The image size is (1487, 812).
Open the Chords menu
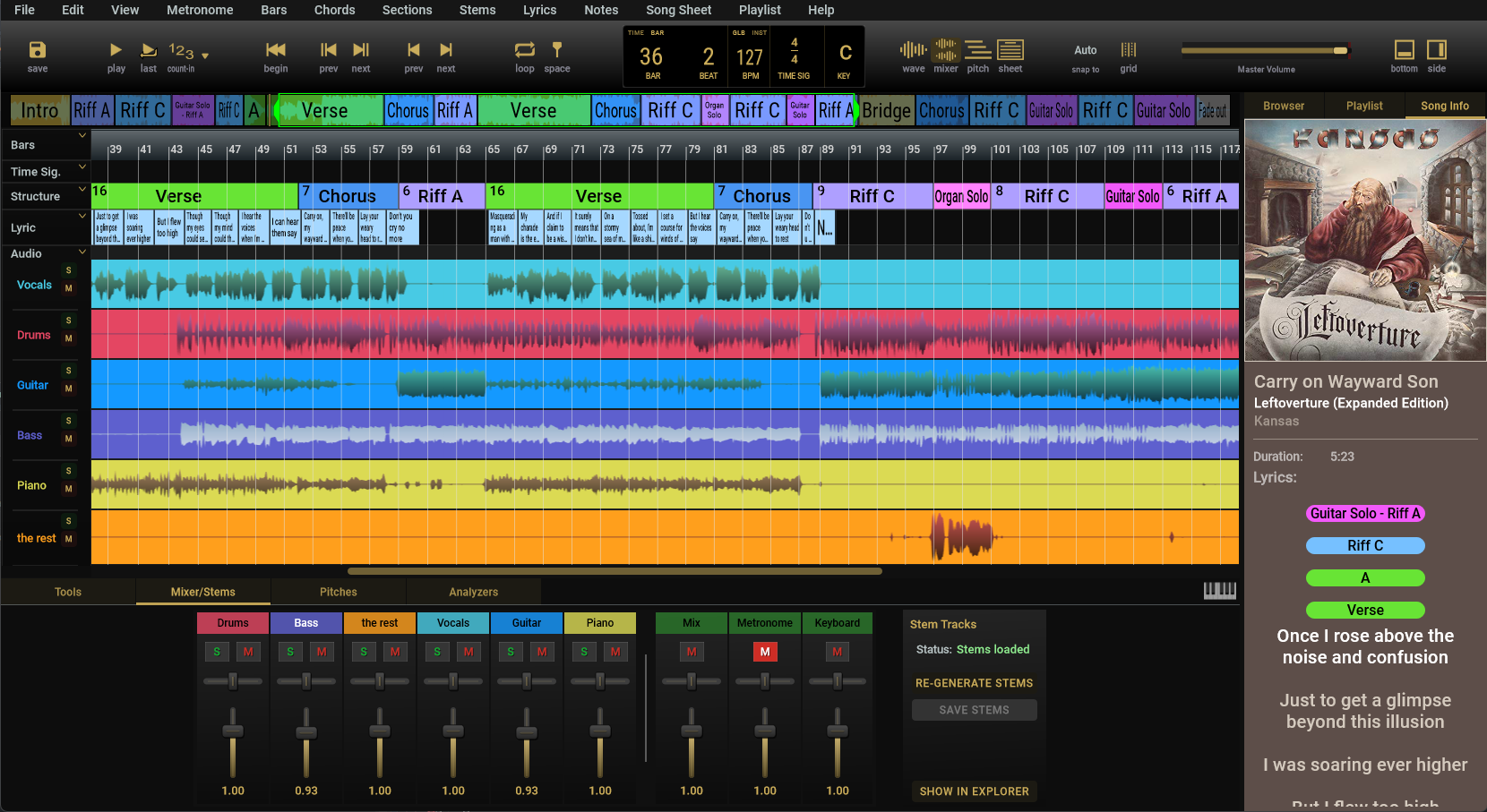pos(334,10)
